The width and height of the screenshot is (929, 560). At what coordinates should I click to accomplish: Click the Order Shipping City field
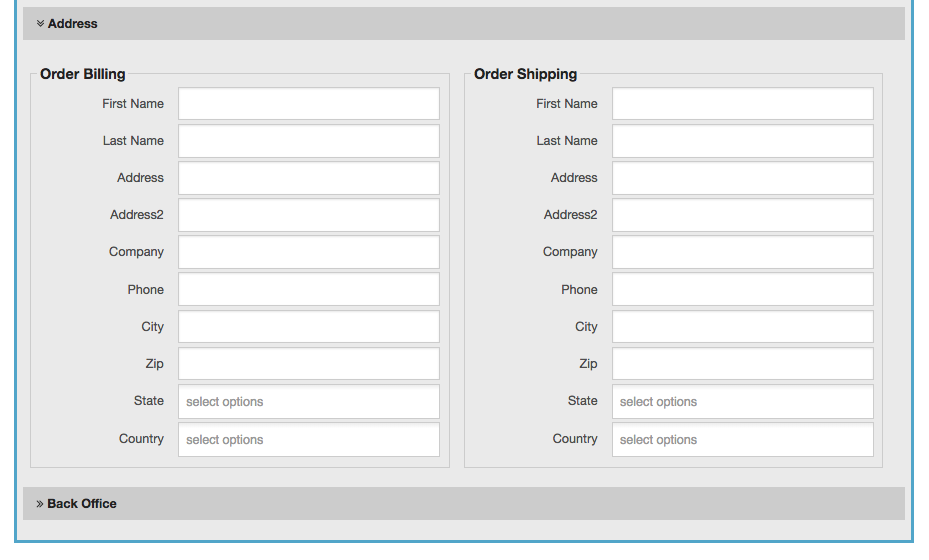click(742, 327)
